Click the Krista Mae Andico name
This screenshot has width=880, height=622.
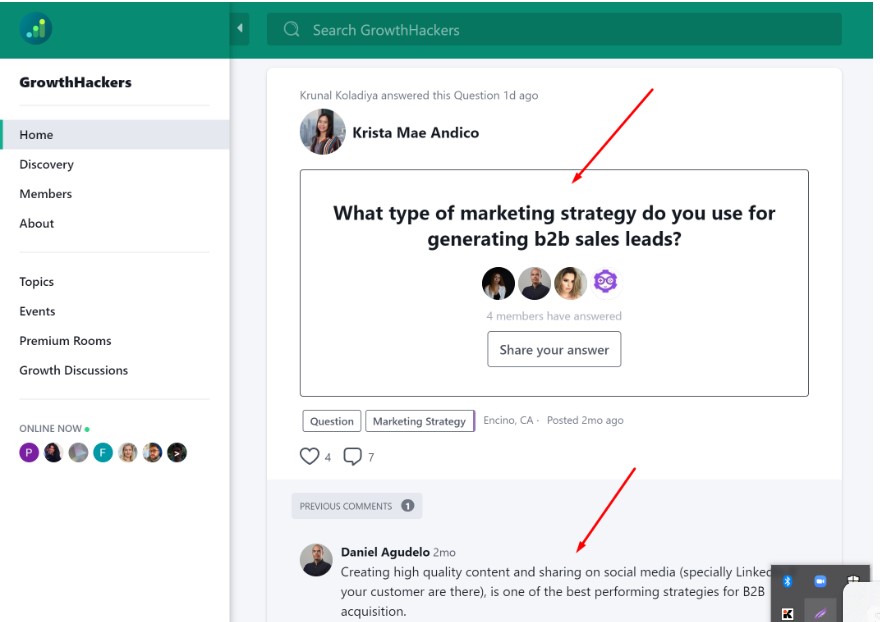(x=415, y=132)
